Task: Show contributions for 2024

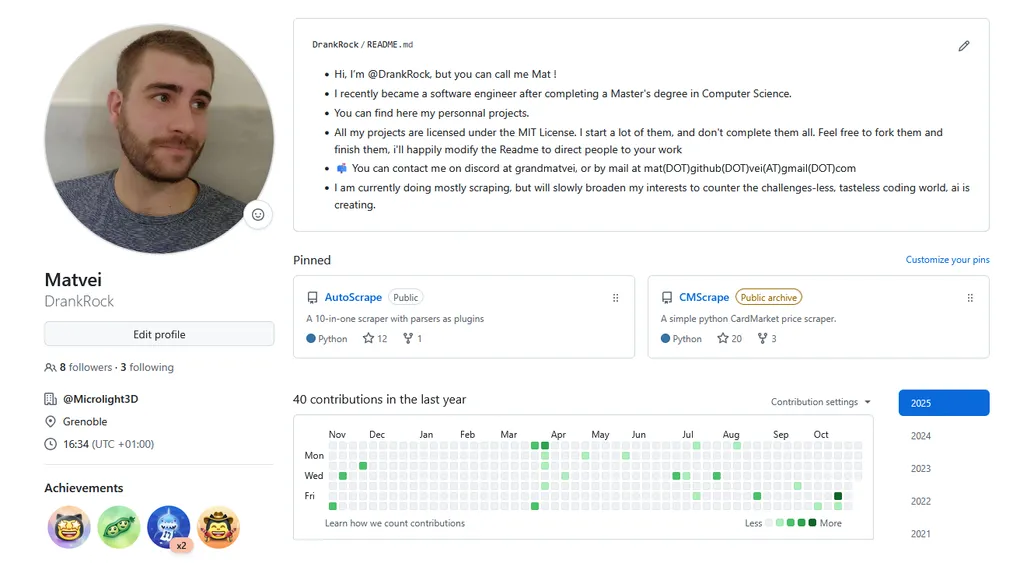Action: pyautogui.click(x=921, y=436)
